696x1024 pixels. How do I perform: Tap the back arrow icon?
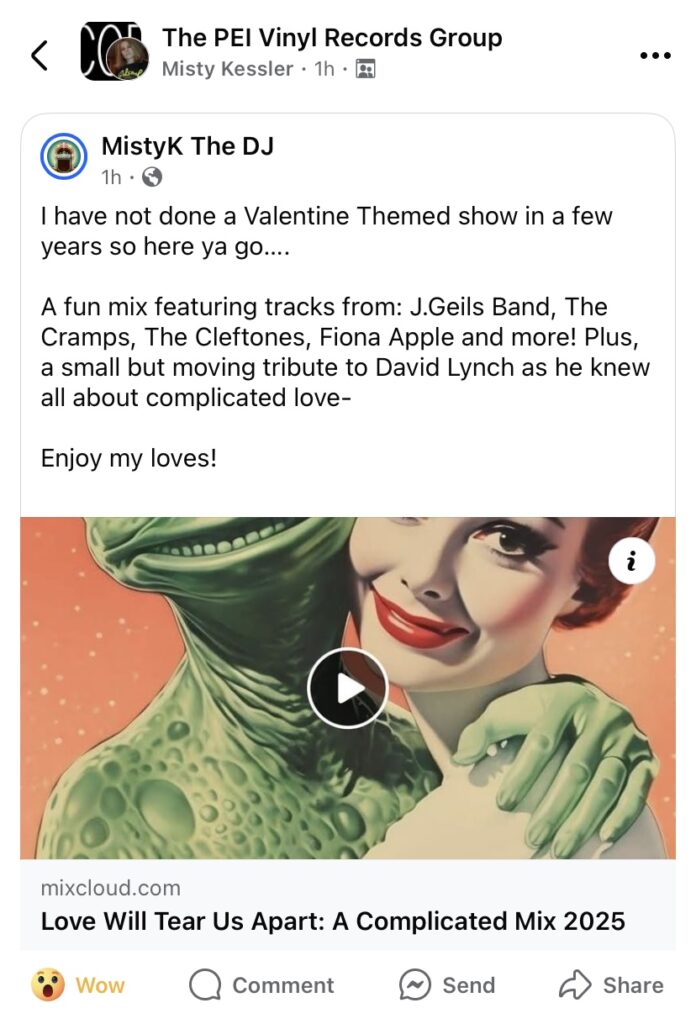coord(40,55)
